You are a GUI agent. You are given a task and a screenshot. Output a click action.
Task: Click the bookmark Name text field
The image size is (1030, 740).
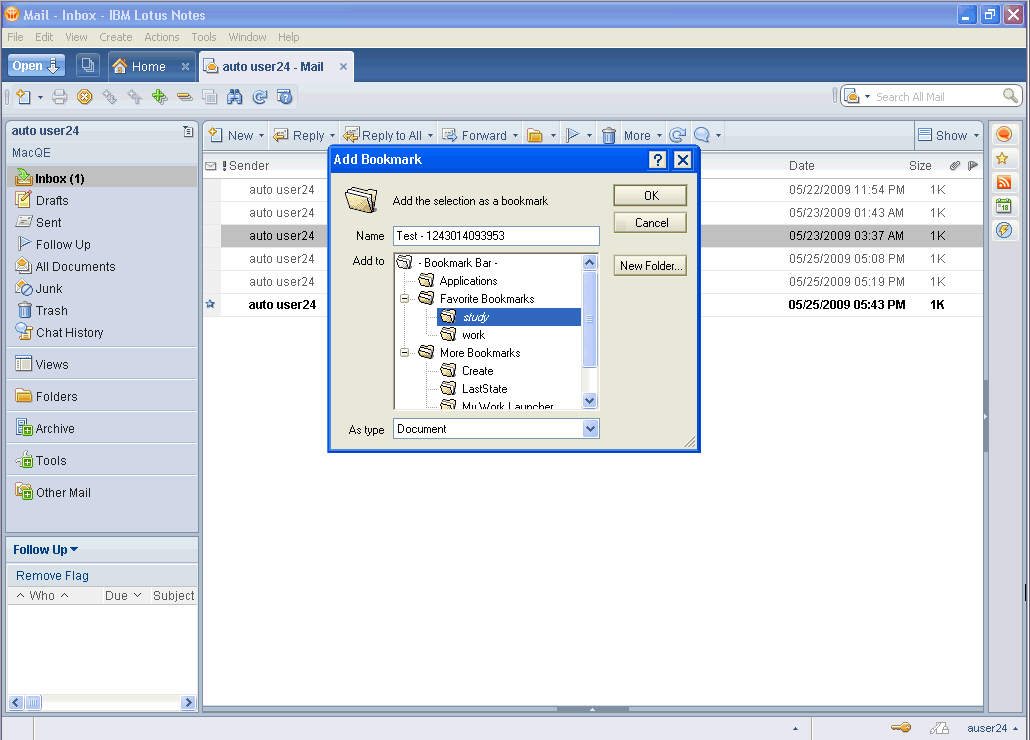[x=496, y=236]
